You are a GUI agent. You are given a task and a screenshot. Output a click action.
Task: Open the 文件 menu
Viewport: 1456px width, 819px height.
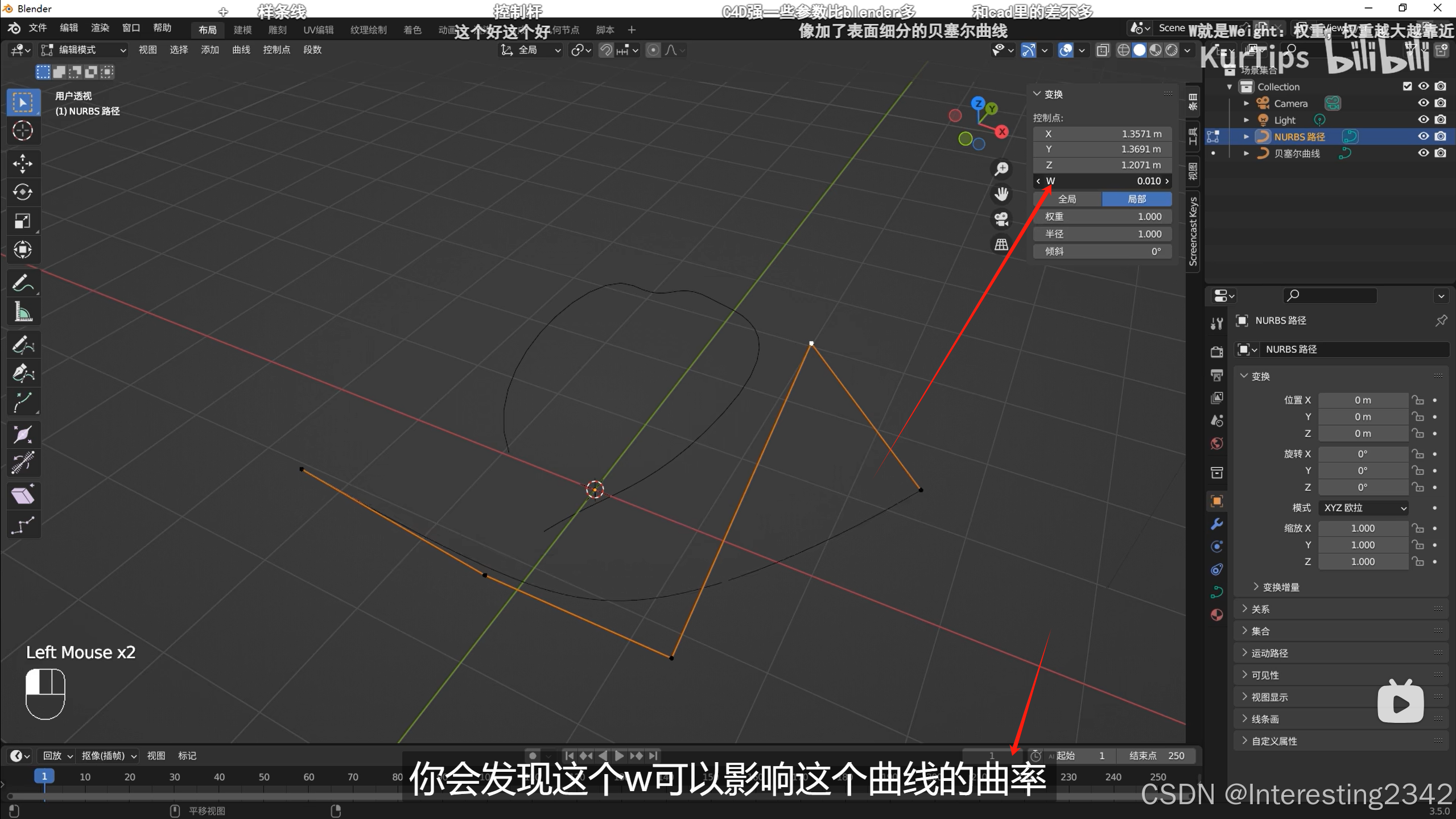[x=38, y=28]
